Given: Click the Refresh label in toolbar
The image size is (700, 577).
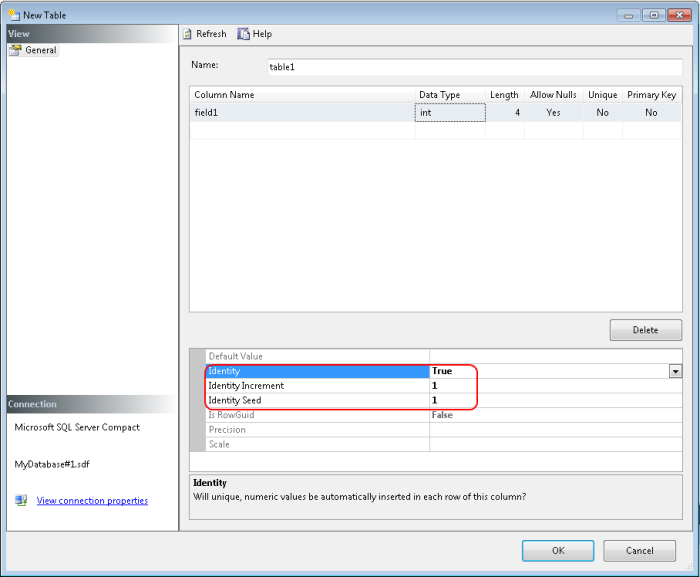Looking at the screenshot, I should [211, 34].
